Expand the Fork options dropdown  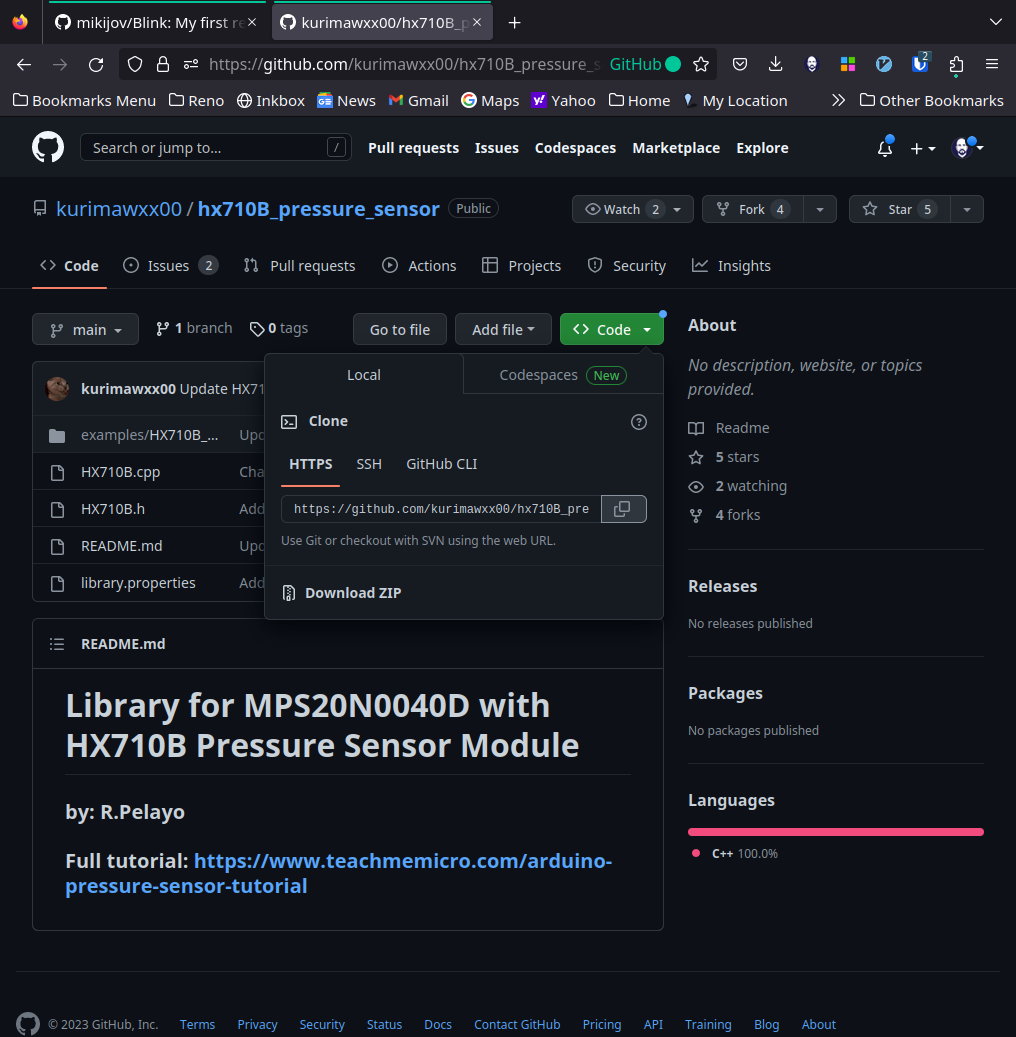click(x=820, y=210)
